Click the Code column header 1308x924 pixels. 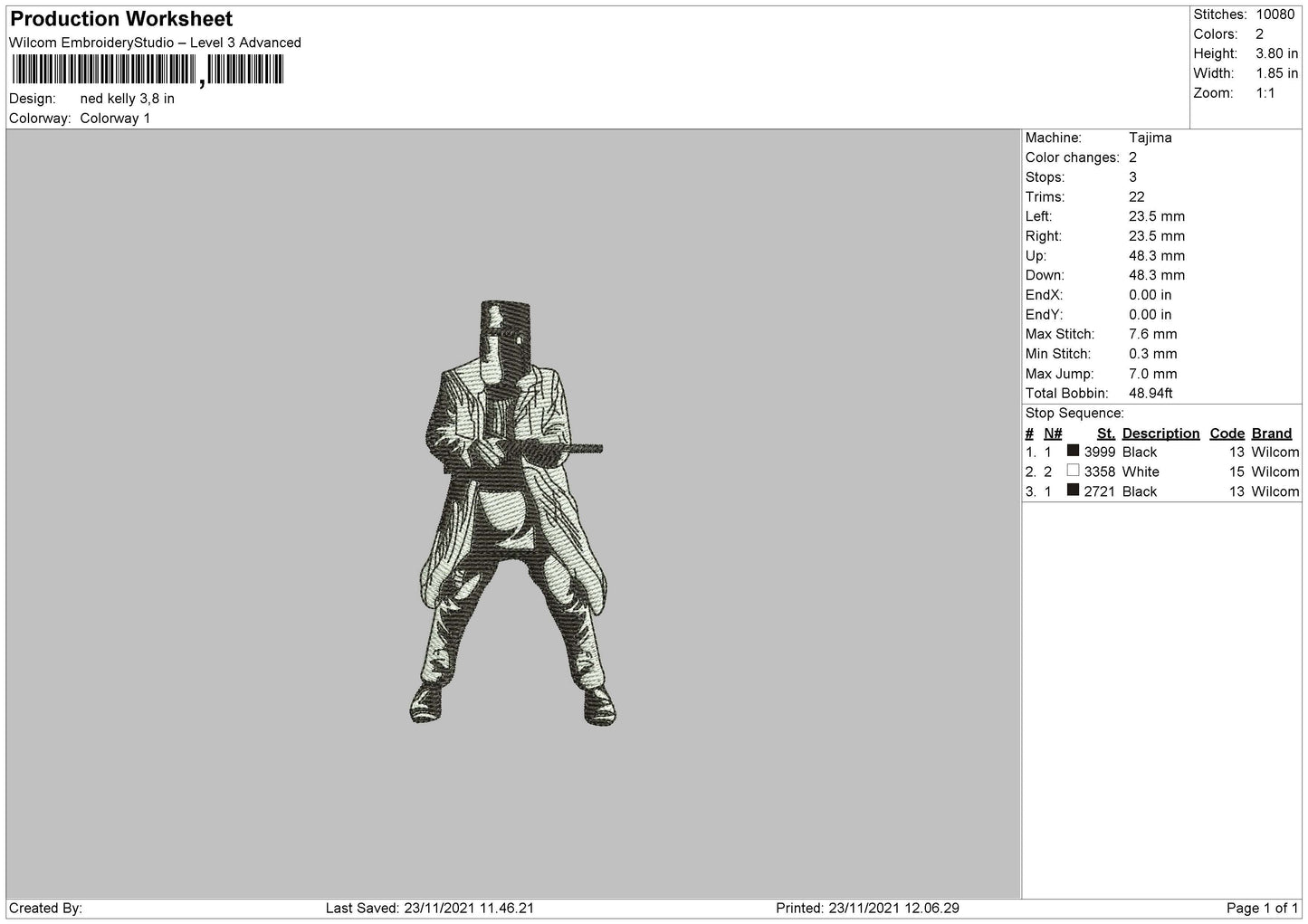1227,433
